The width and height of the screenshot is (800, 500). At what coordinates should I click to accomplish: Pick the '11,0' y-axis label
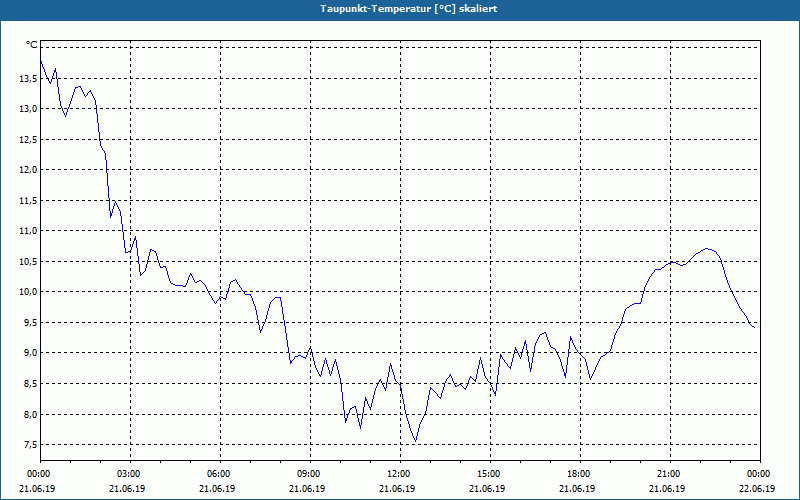coord(28,231)
